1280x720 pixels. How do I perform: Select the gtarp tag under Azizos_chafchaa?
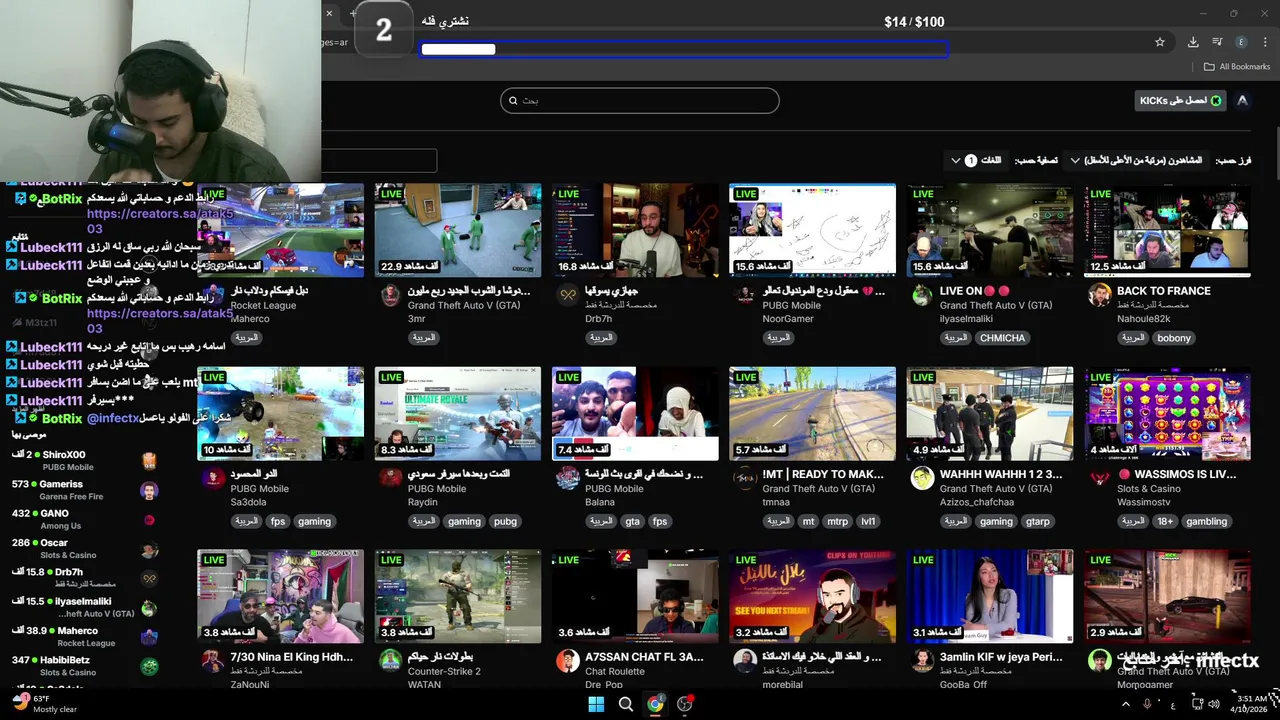(x=1037, y=521)
